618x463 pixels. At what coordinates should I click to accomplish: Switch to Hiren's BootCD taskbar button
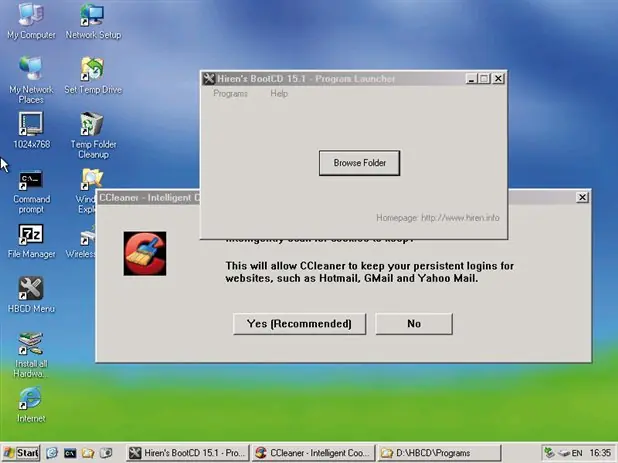pos(188,453)
